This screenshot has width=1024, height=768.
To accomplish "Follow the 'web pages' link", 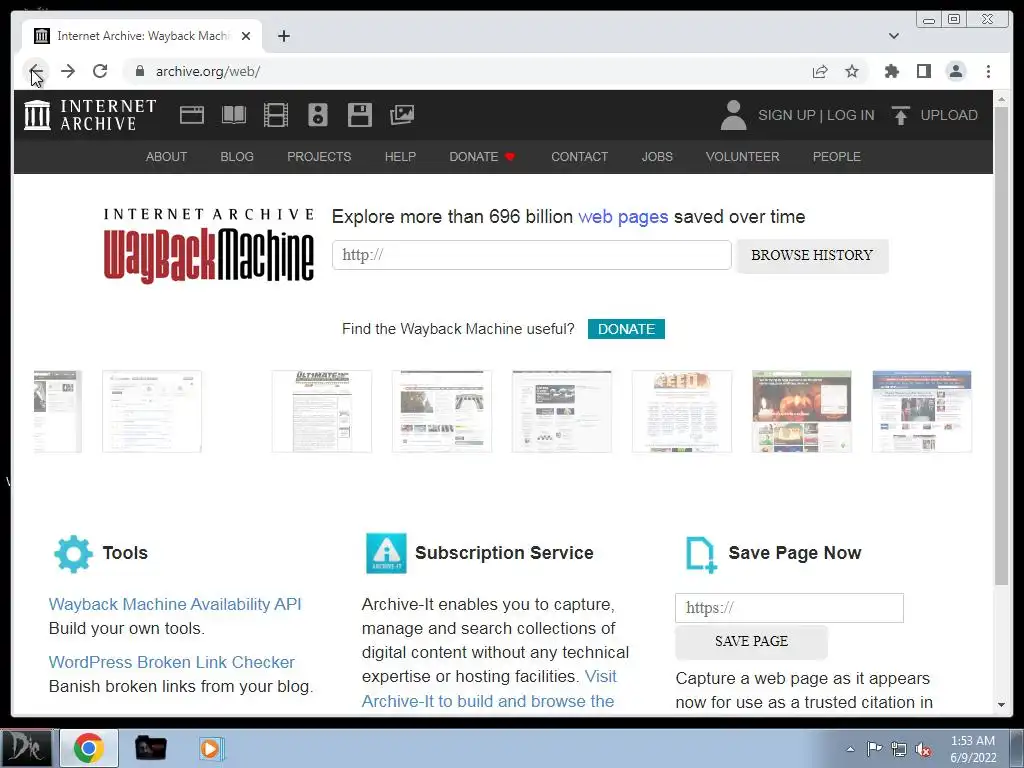I will coord(623,217).
